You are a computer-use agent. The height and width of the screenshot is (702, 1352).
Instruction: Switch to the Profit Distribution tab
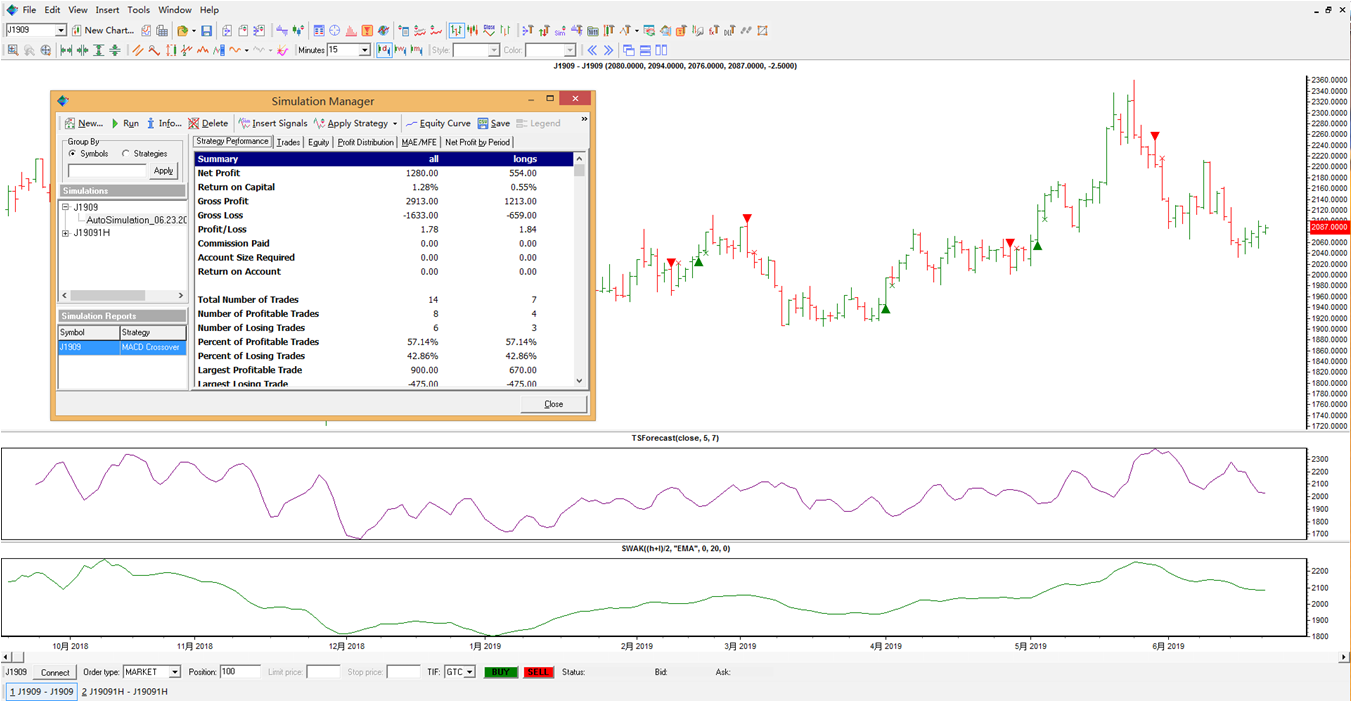click(x=365, y=142)
